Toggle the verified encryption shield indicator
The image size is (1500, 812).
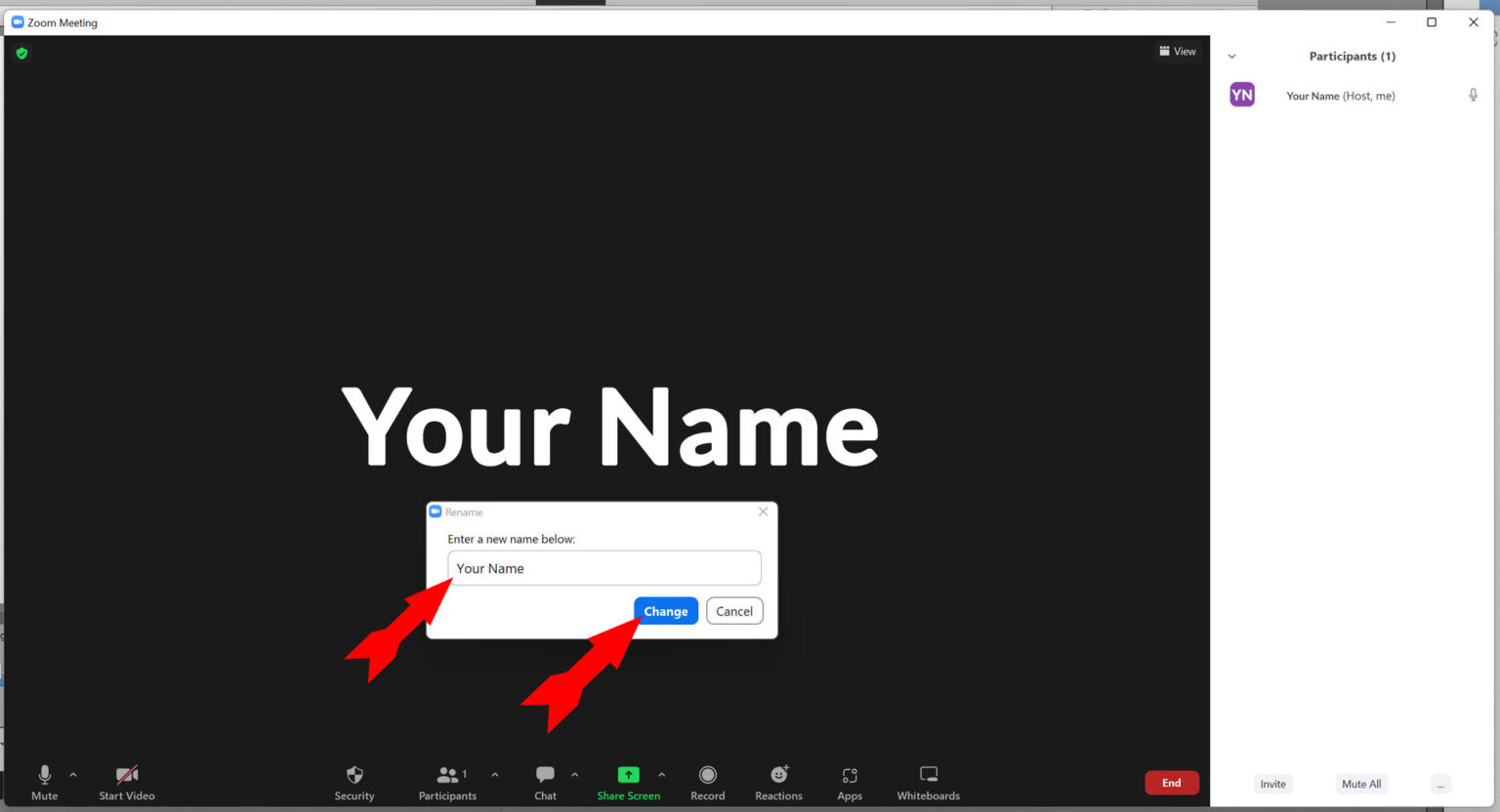pos(21,53)
